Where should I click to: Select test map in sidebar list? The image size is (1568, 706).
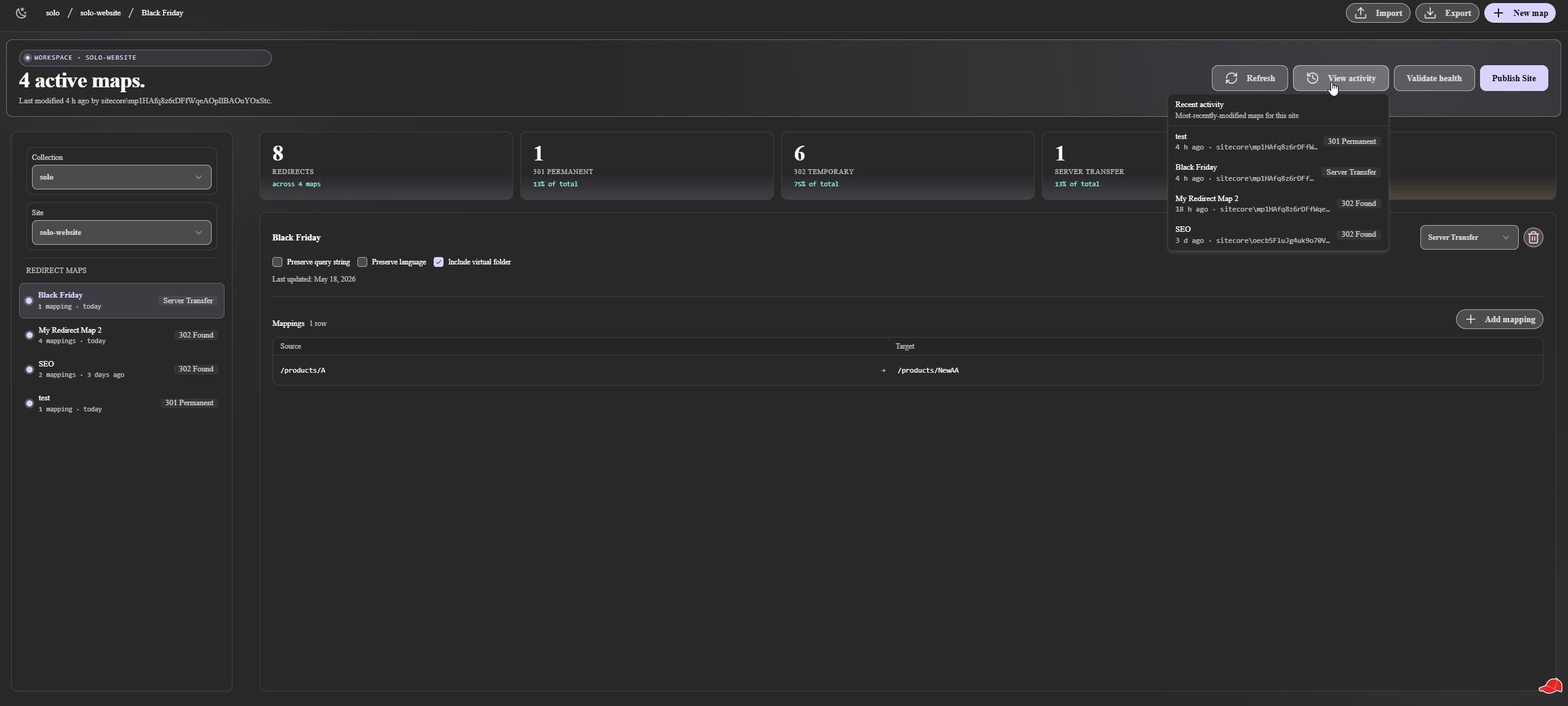tap(122, 403)
